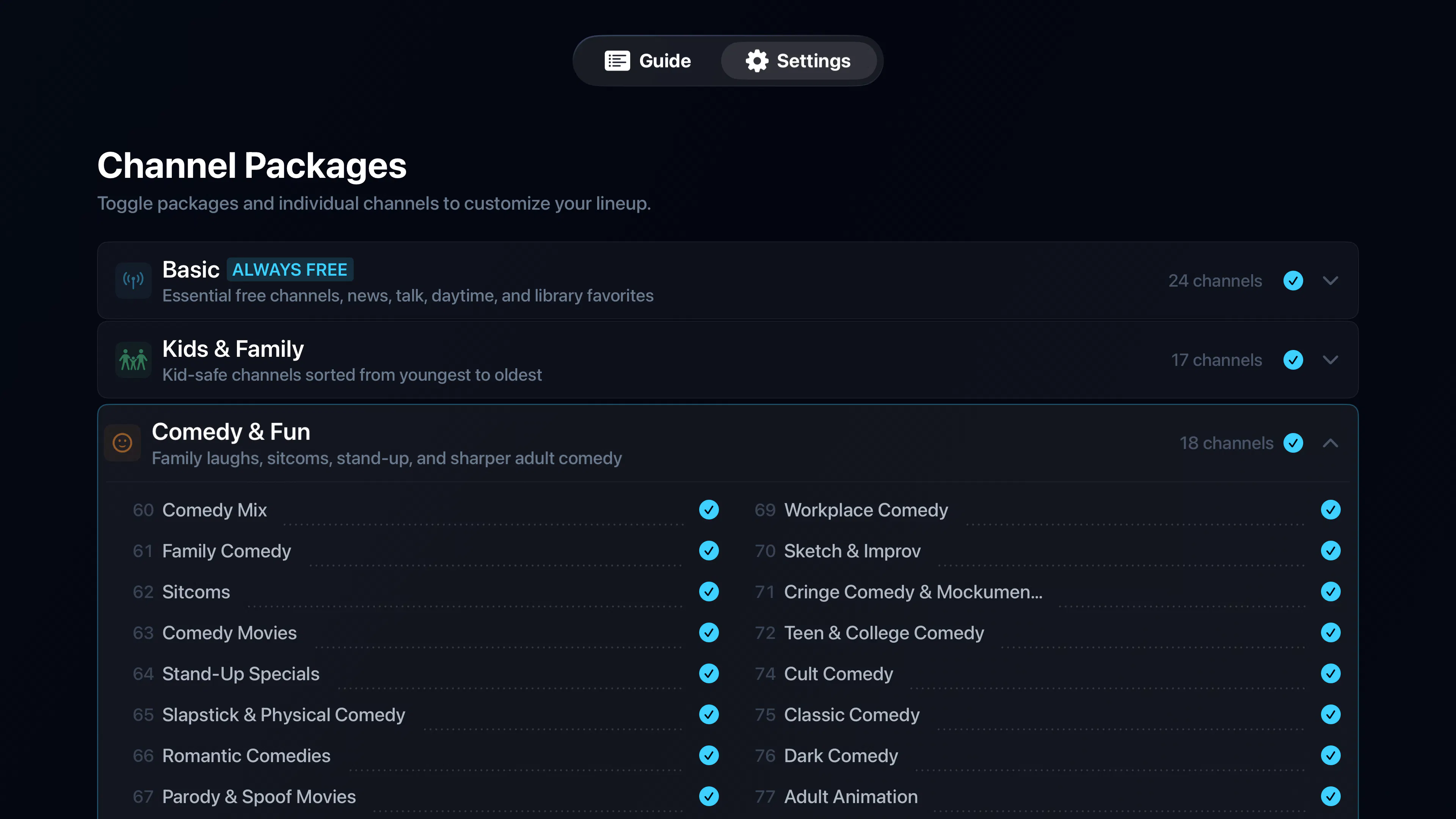
Task: Click the ALWAYS FREE badge
Action: (290, 270)
